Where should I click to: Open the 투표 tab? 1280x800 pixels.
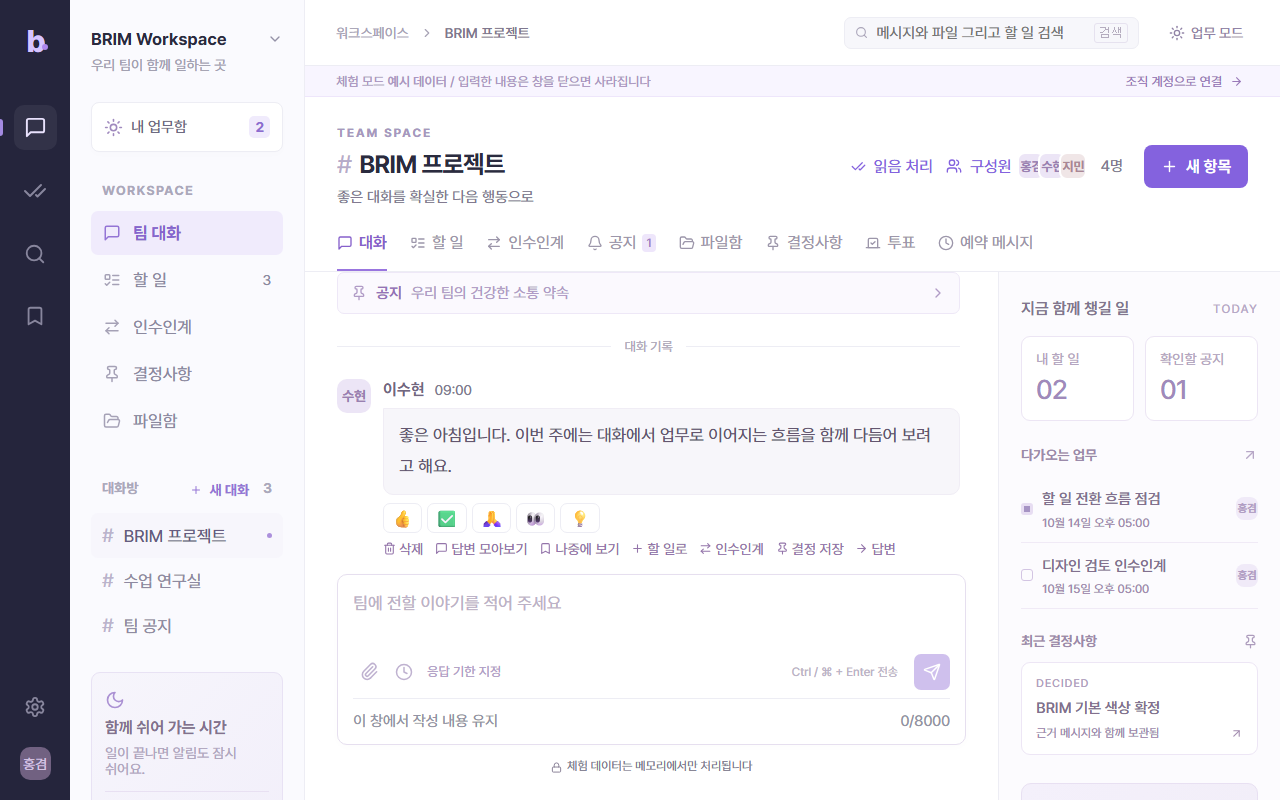tap(890, 242)
